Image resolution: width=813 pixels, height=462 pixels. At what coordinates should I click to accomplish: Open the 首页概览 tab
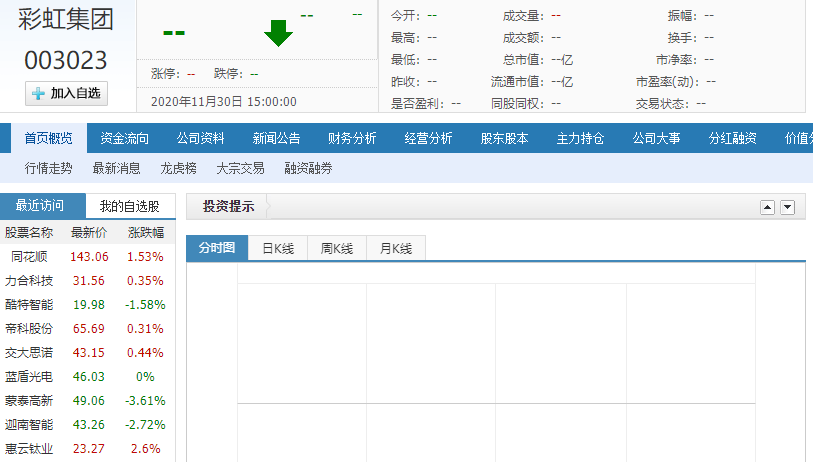(49, 138)
